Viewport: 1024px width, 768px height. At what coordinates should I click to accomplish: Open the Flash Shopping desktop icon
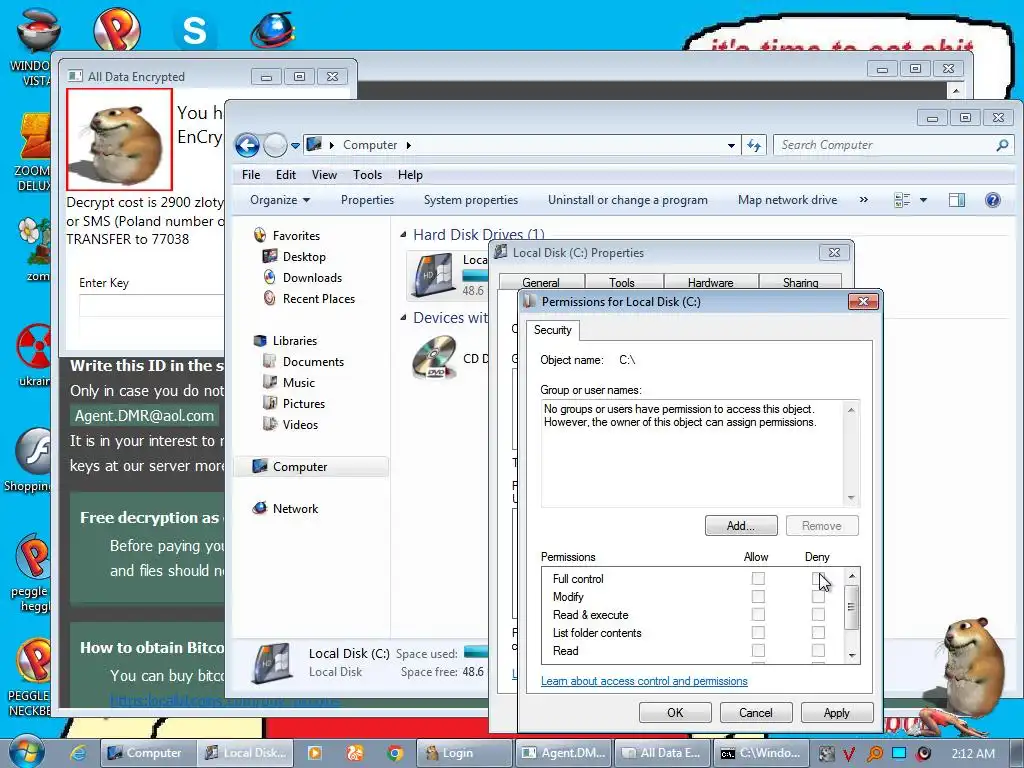(x=34, y=451)
